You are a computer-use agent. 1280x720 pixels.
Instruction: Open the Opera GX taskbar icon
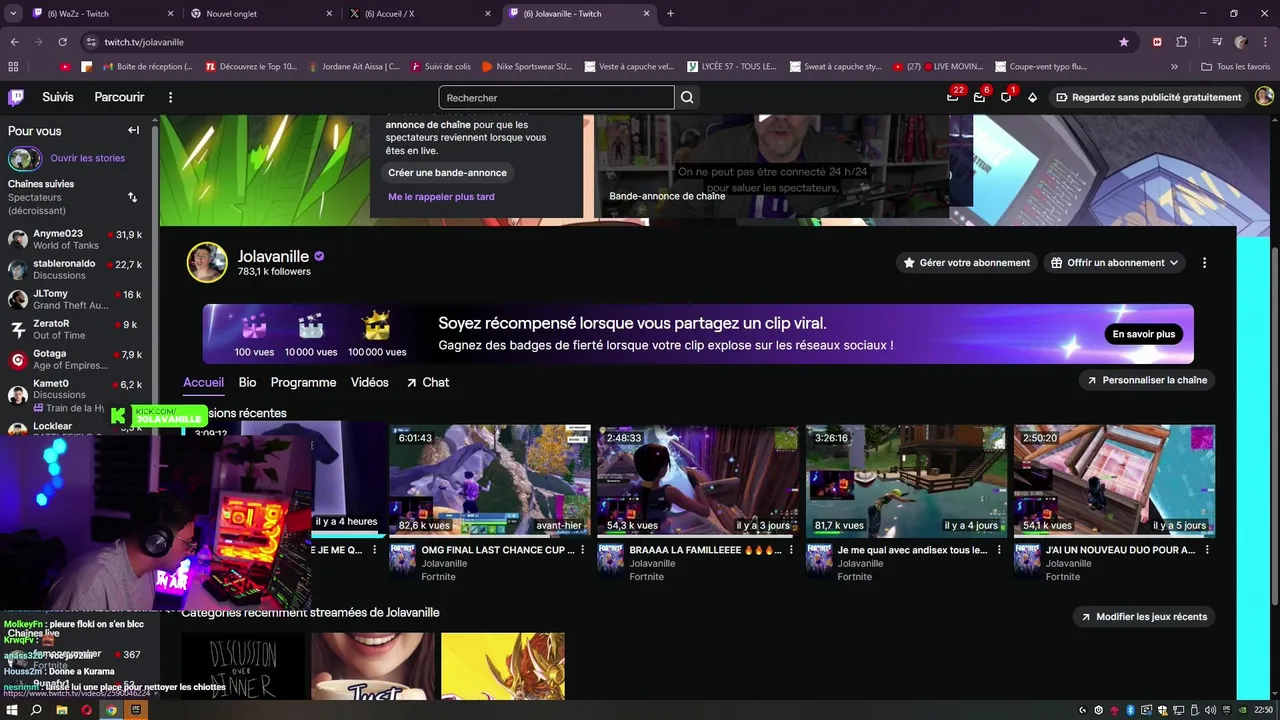[86, 710]
